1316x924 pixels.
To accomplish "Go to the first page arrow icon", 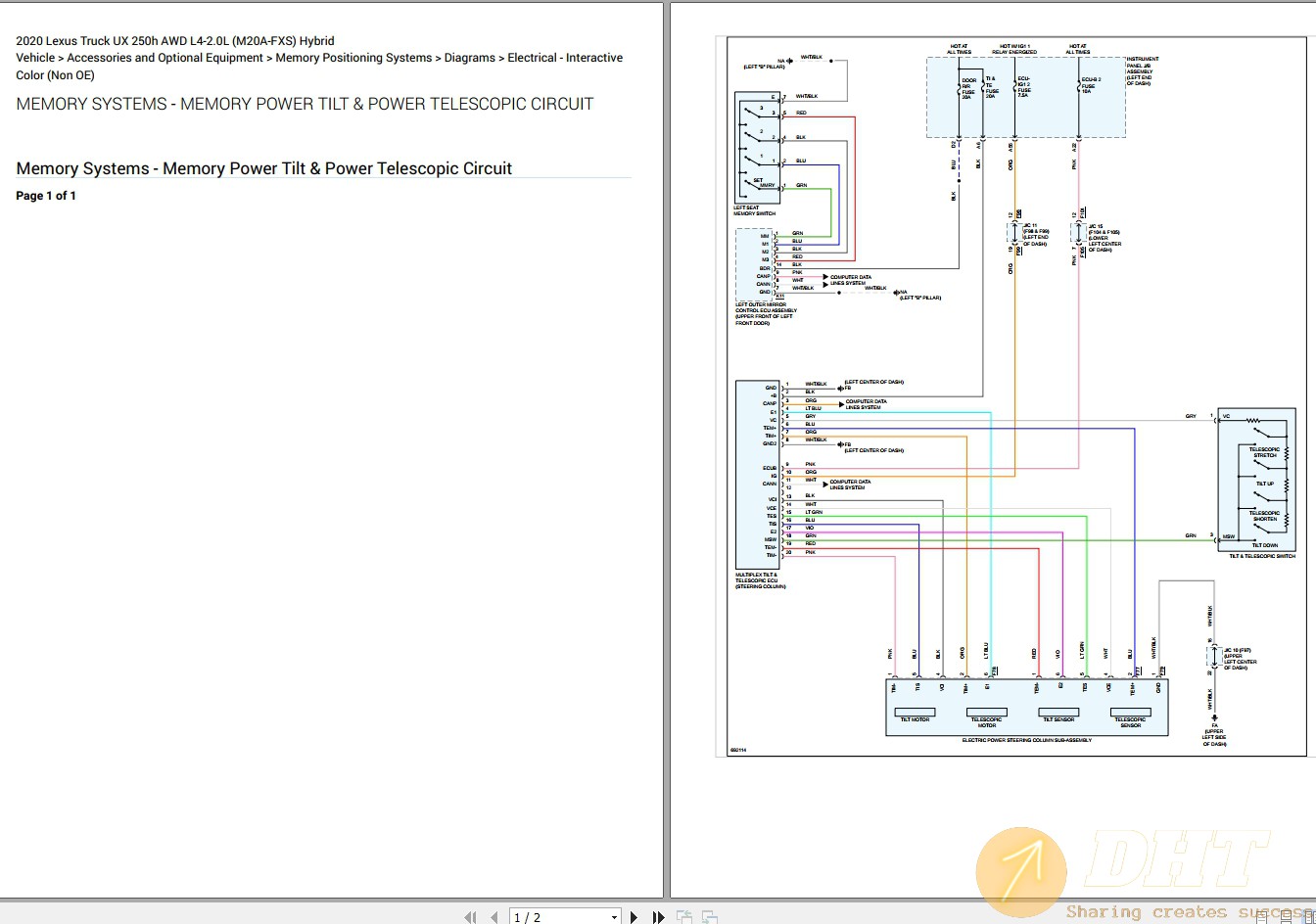I will click(x=470, y=917).
